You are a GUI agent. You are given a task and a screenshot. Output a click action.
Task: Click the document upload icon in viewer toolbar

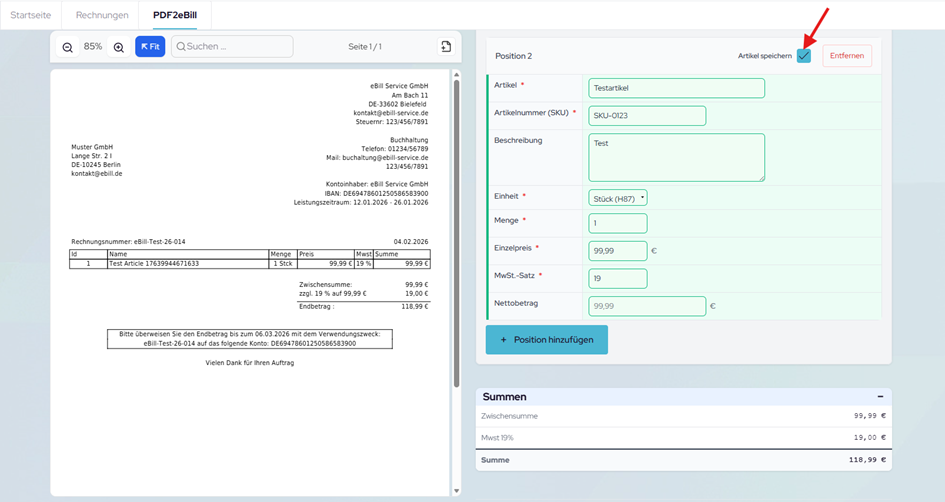446,47
